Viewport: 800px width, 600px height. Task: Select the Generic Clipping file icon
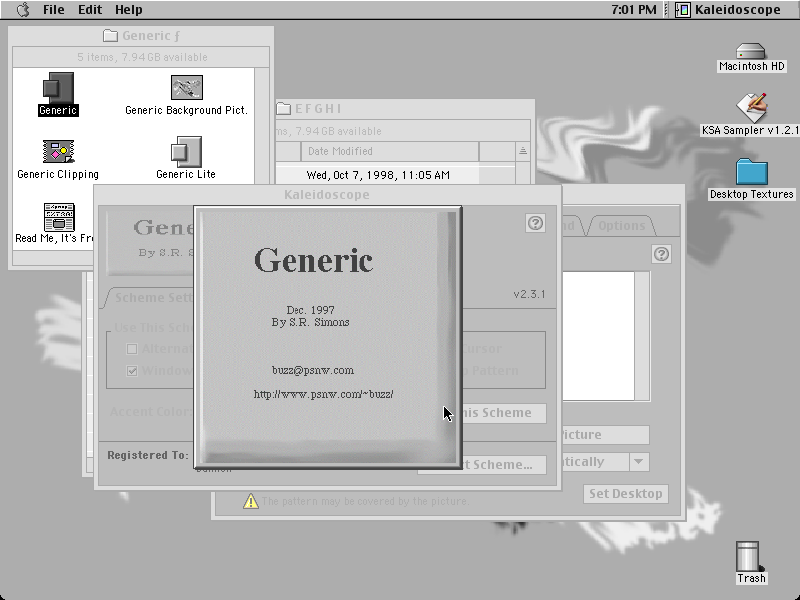[58, 152]
